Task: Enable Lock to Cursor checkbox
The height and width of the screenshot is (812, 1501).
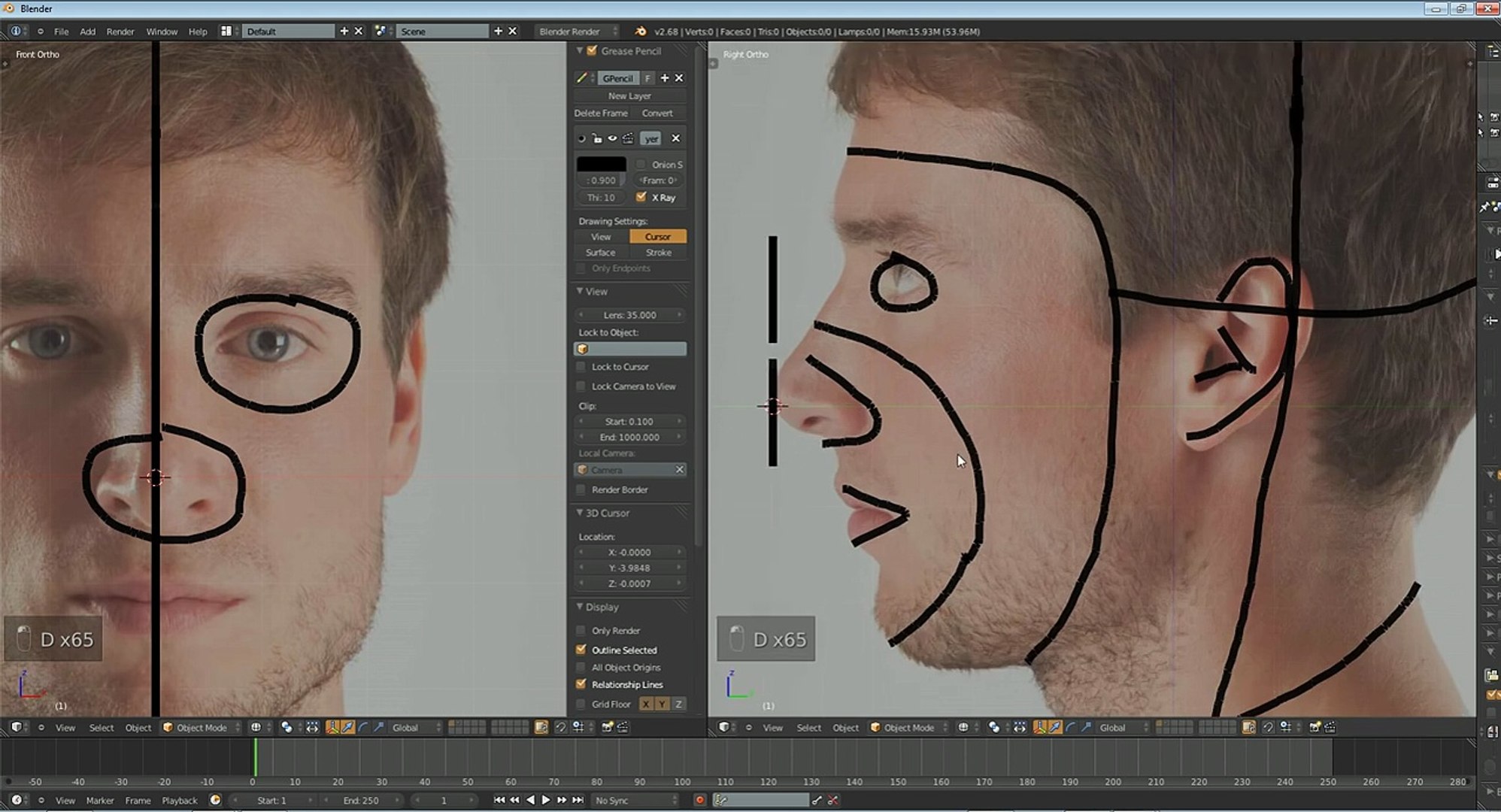Action: coord(581,367)
